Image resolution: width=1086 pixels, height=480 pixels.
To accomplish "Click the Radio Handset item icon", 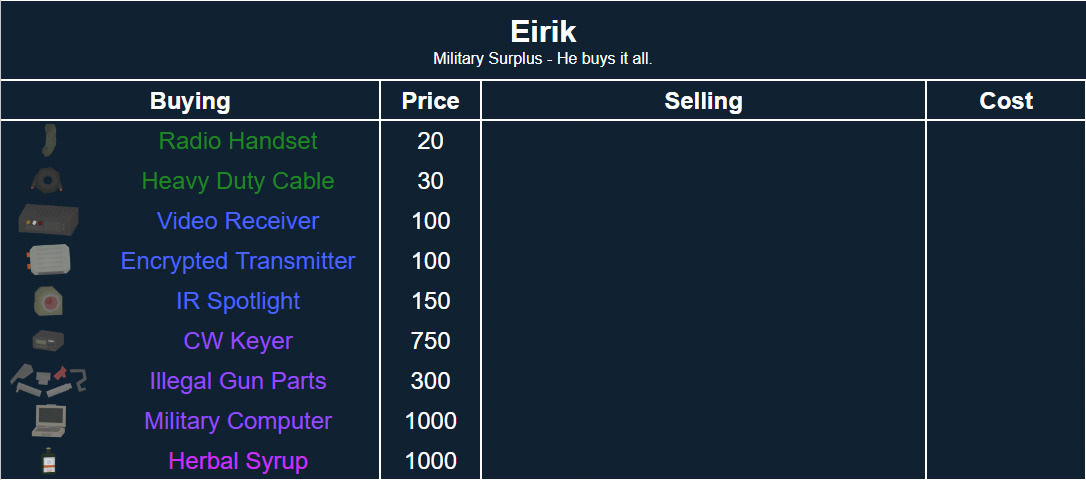I will click(48, 141).
